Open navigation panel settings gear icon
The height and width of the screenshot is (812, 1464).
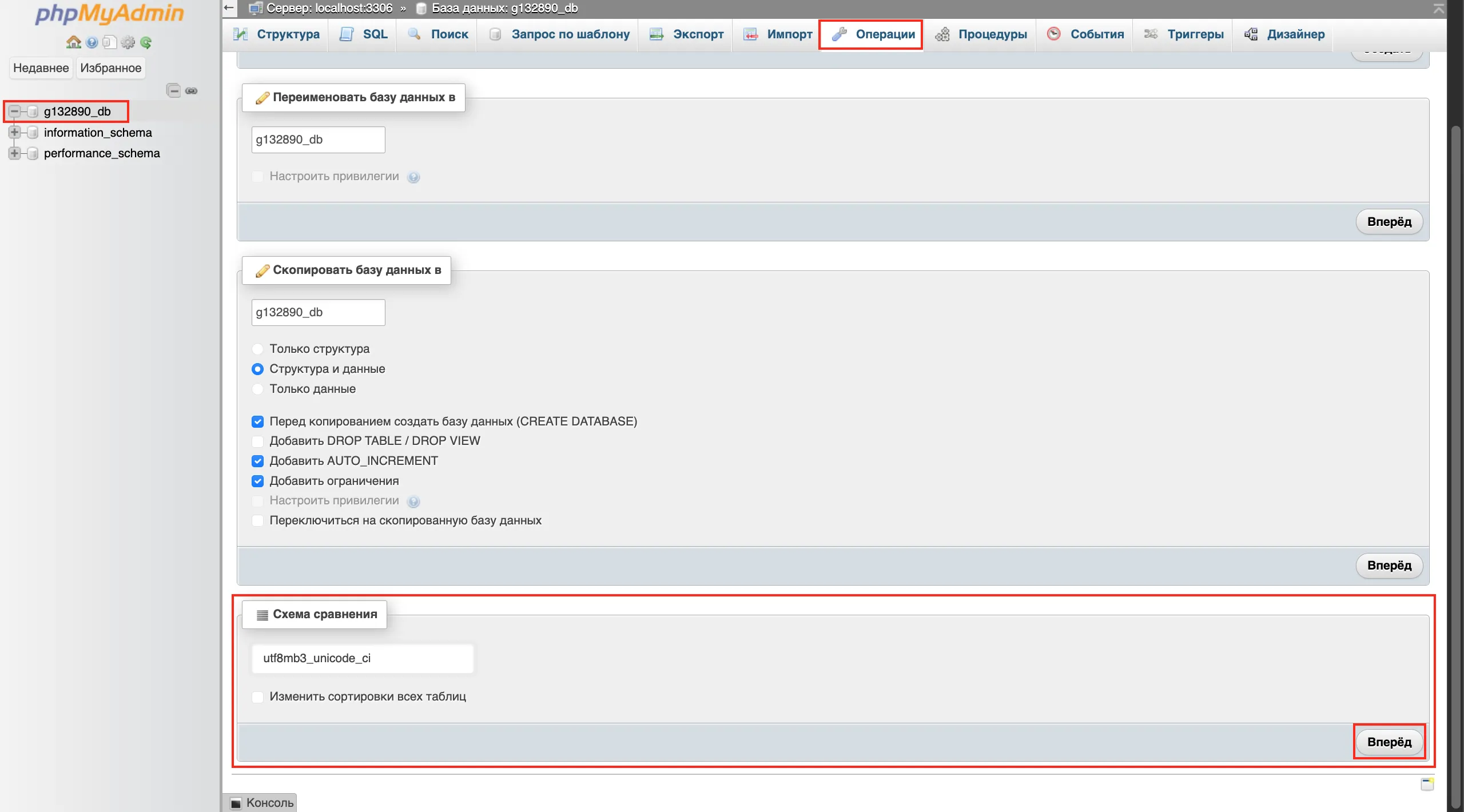[128, 42]
